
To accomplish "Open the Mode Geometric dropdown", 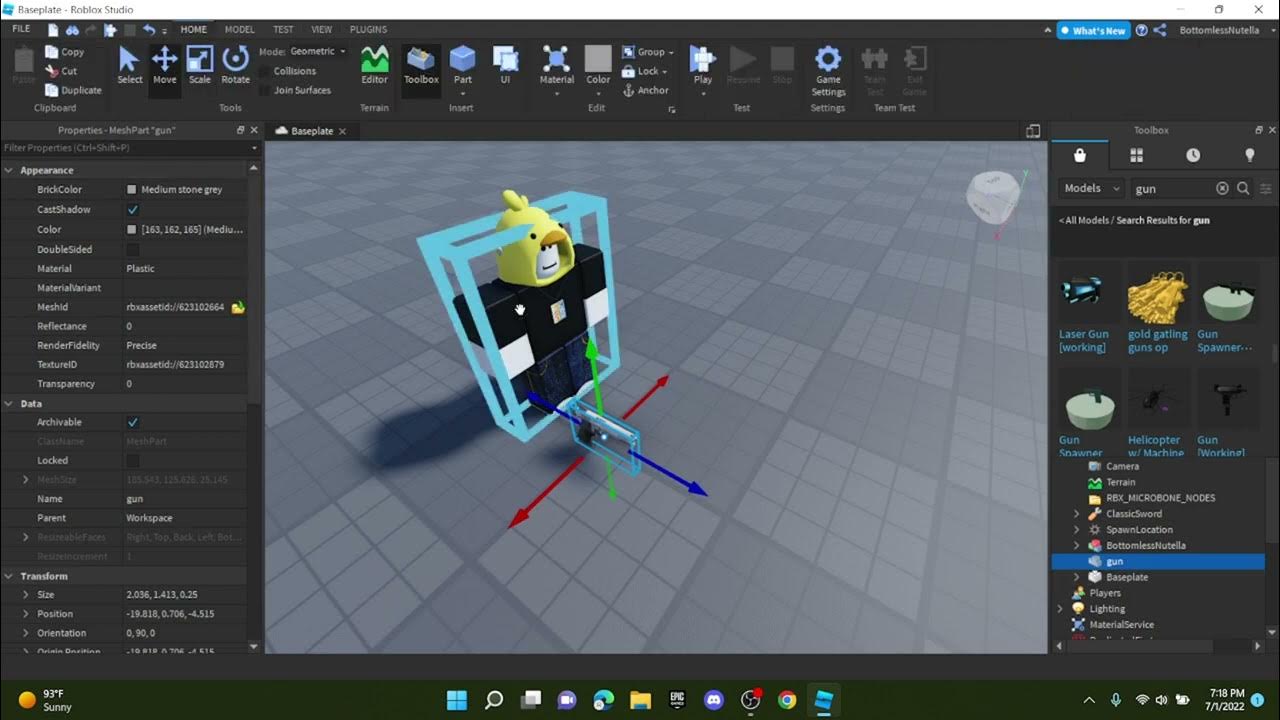I will 316,51.
